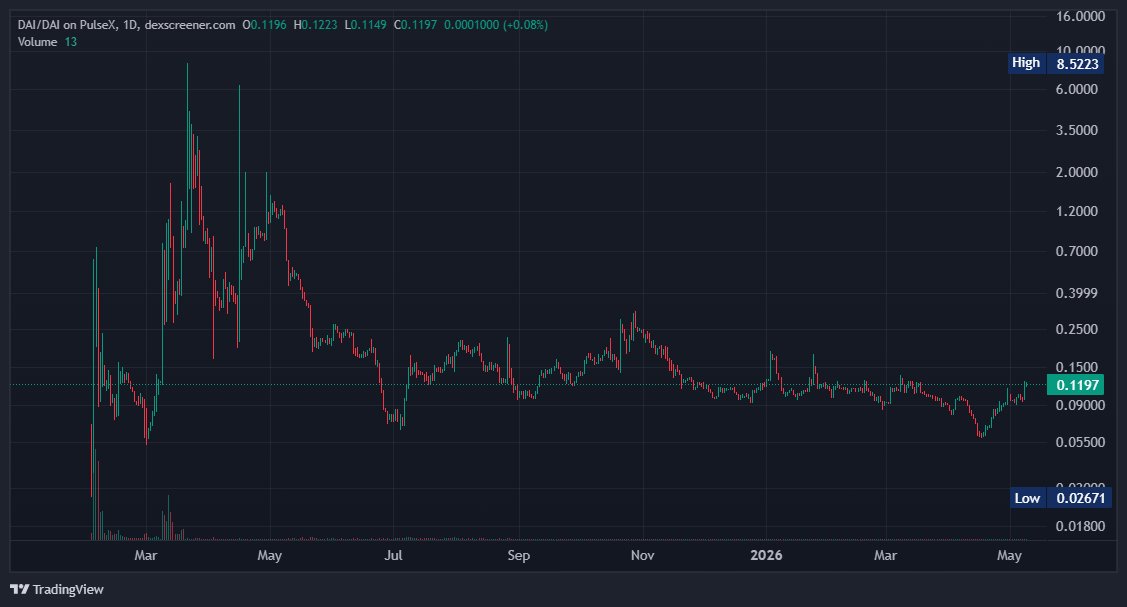Image resolution: width=1127 pixels, height=607 pixels.
Task: Click the Volume indicator label
Action: (37, 42)
